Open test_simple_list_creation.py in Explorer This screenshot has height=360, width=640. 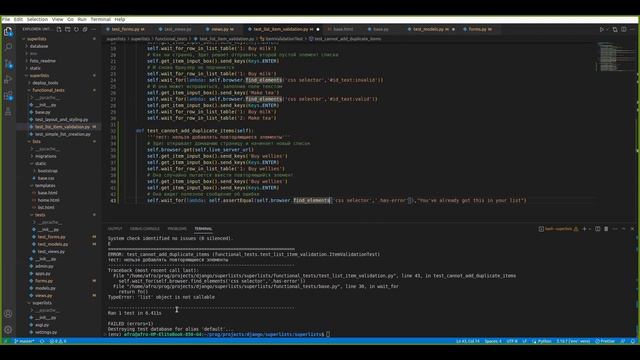click(x=62, y=134)
